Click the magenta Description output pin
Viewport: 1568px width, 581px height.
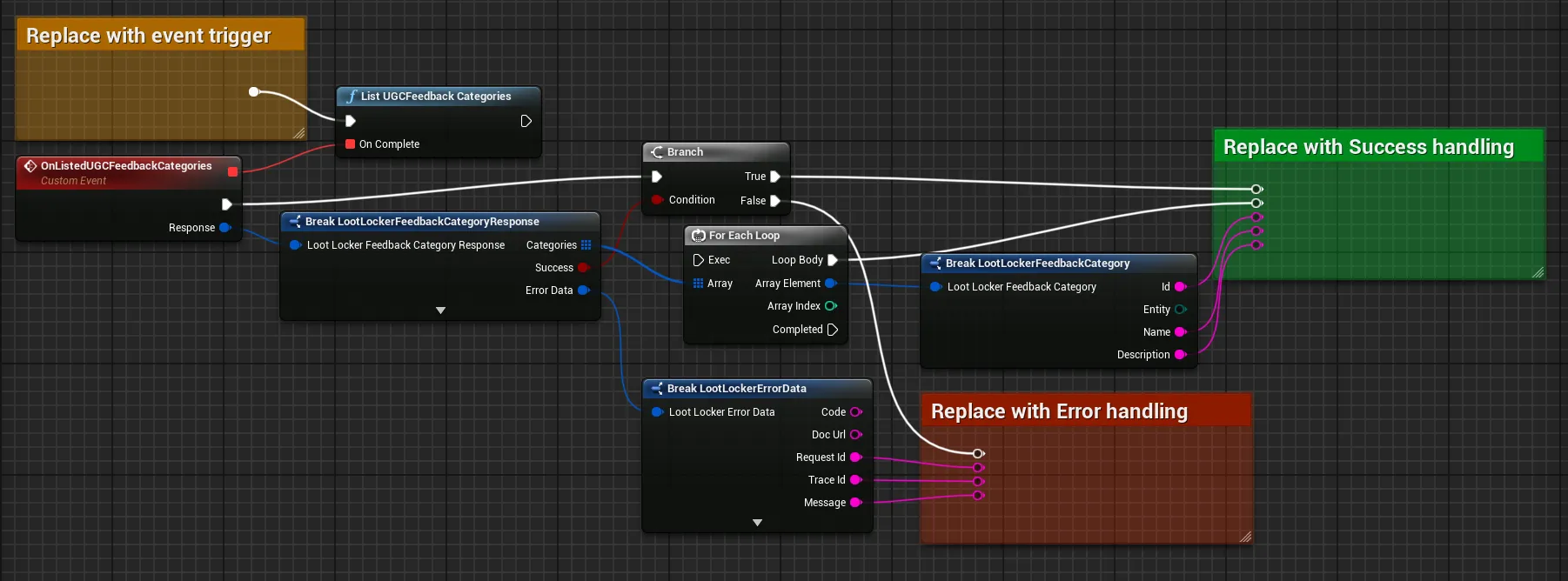coord(1181,355)
